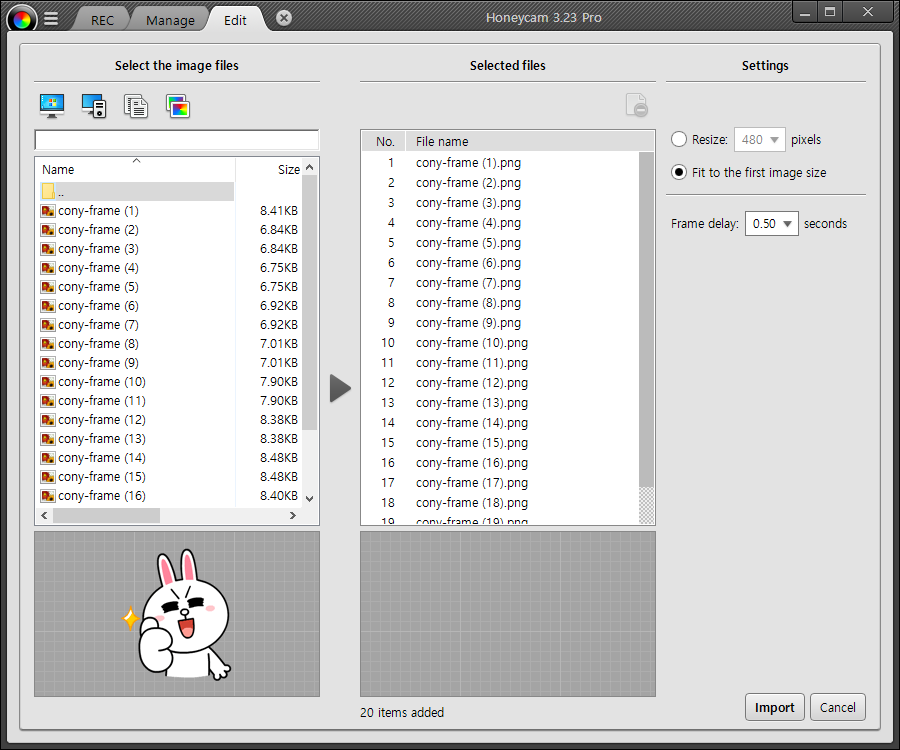Viewport: 900px width, 750px height.
Task: Click the remove selected file icon
Action: (x=636, y=105)
